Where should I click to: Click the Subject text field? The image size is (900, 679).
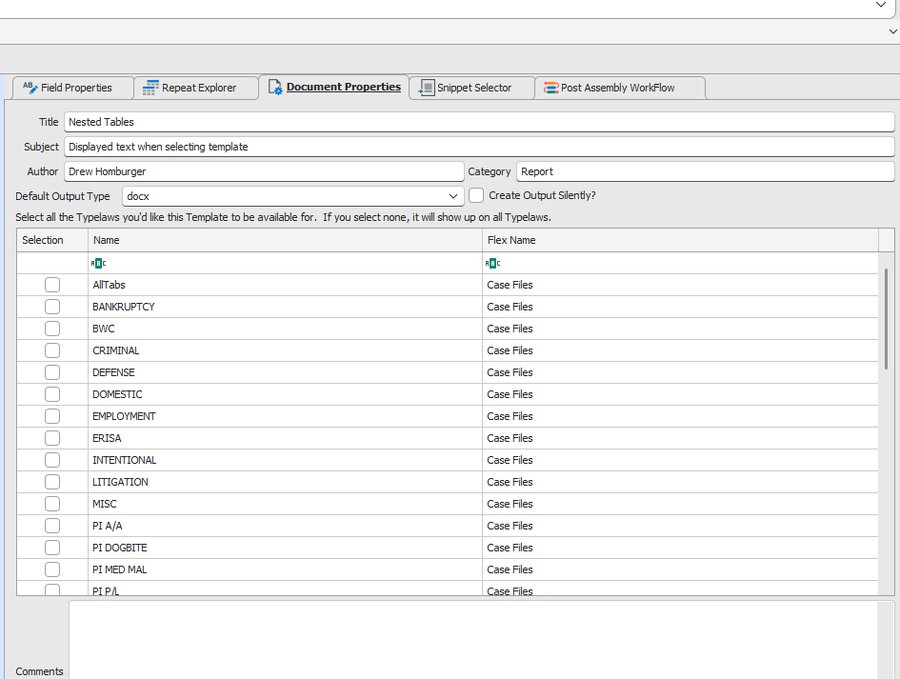[x=479, y=146]
